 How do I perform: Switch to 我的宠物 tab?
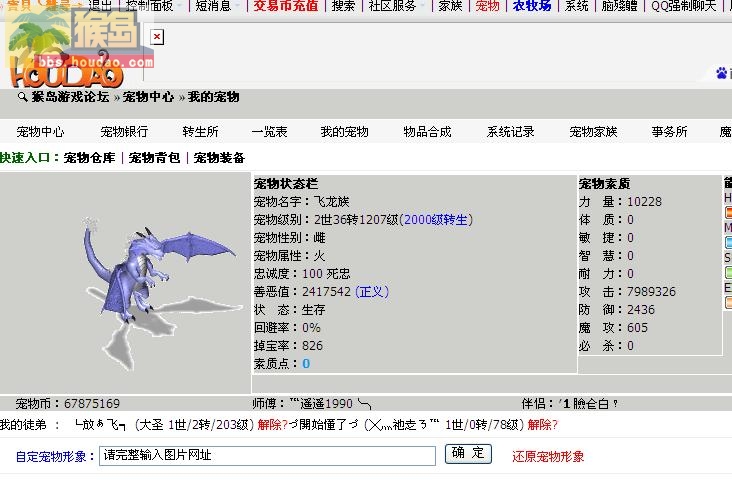345,132
